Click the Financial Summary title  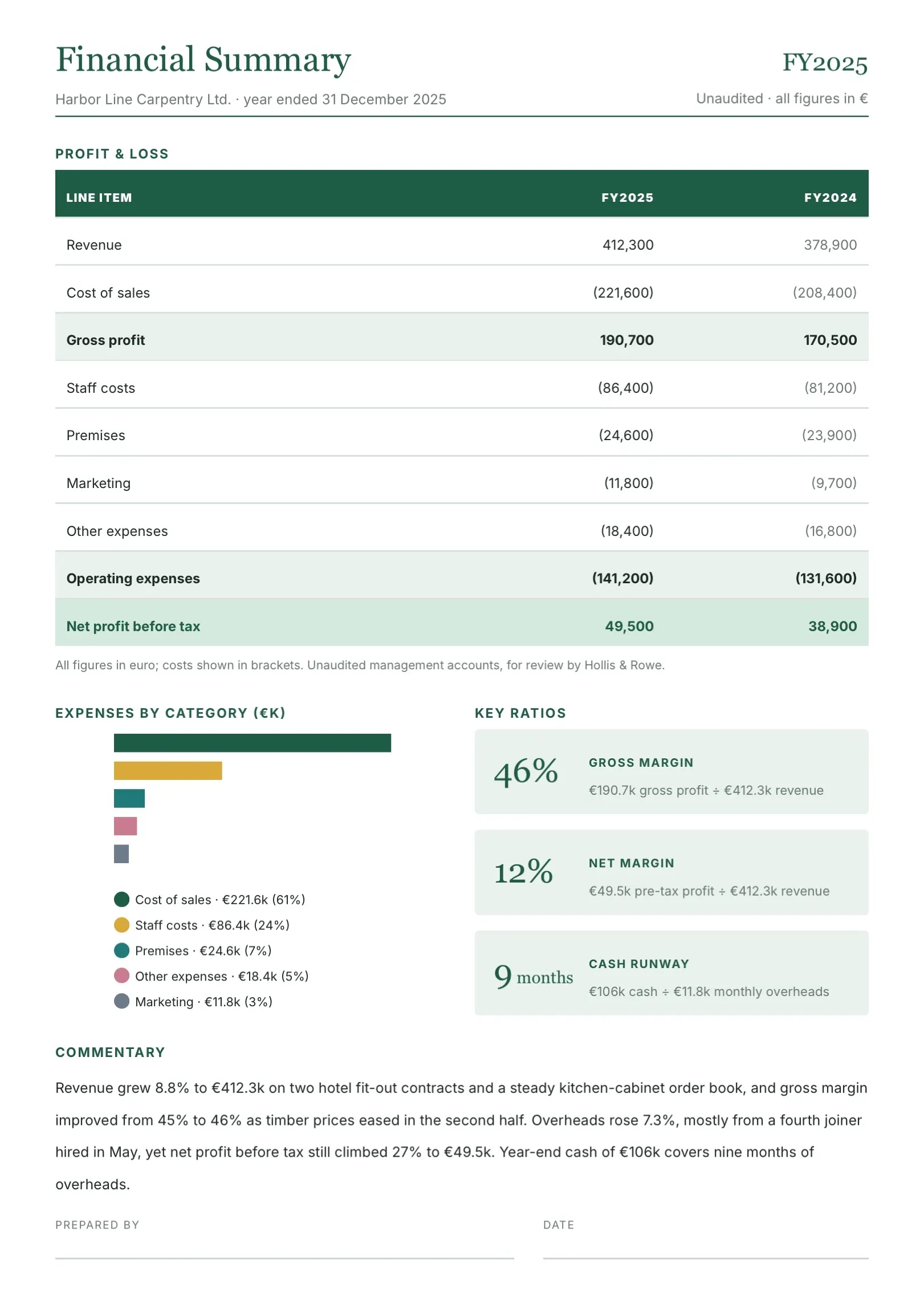pos(203,60)
